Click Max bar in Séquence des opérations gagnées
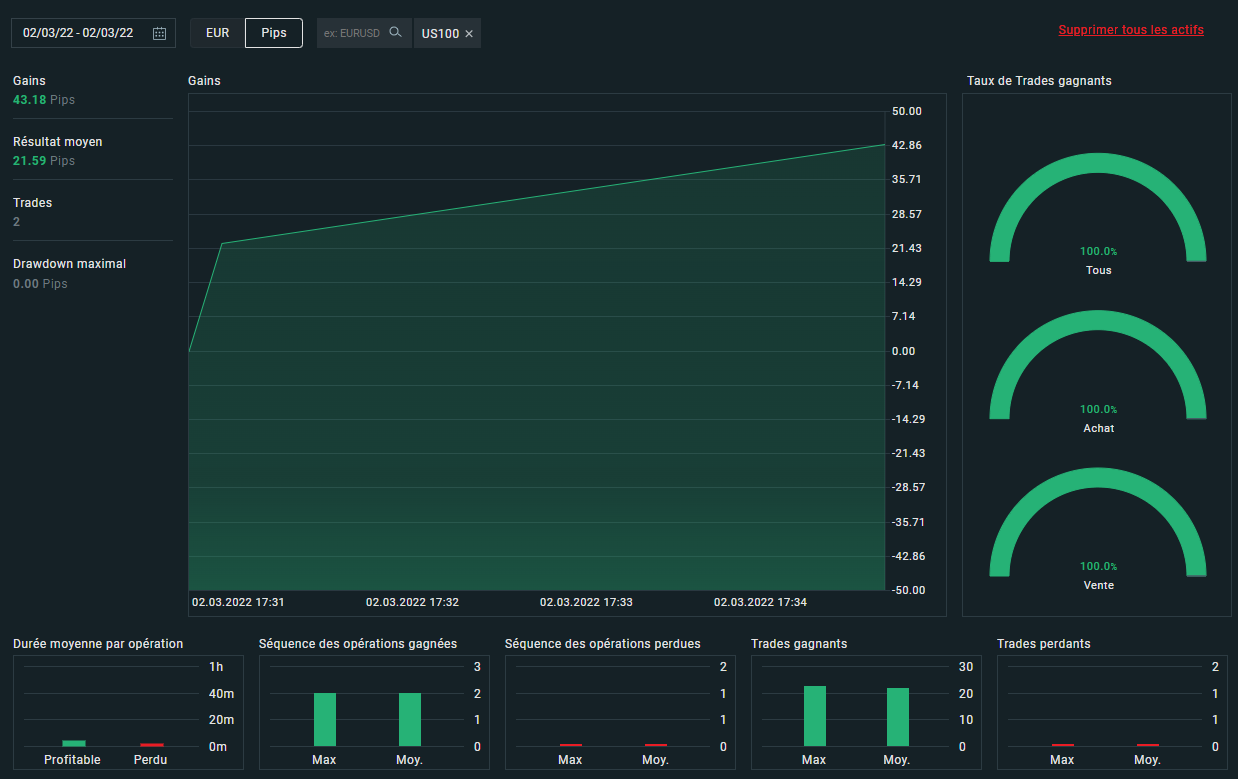This screenshot has width=1238, height=779. [325, 719]
